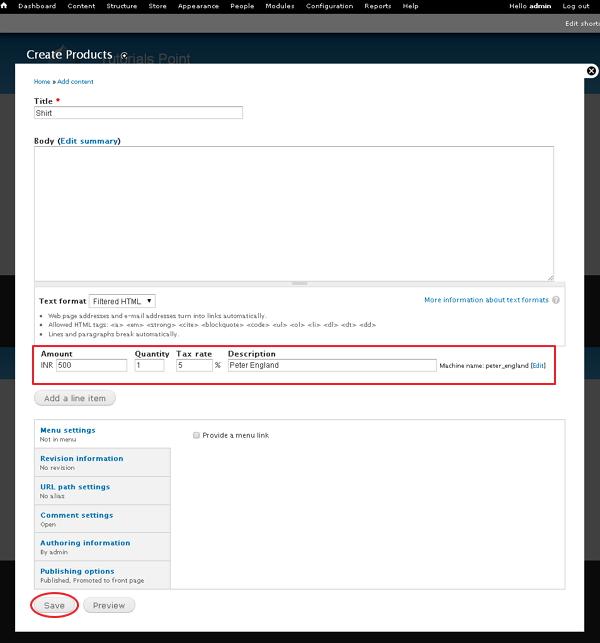The image size is (600, 643).
Task: Open the Content menu
Action: tap(81, 6)
